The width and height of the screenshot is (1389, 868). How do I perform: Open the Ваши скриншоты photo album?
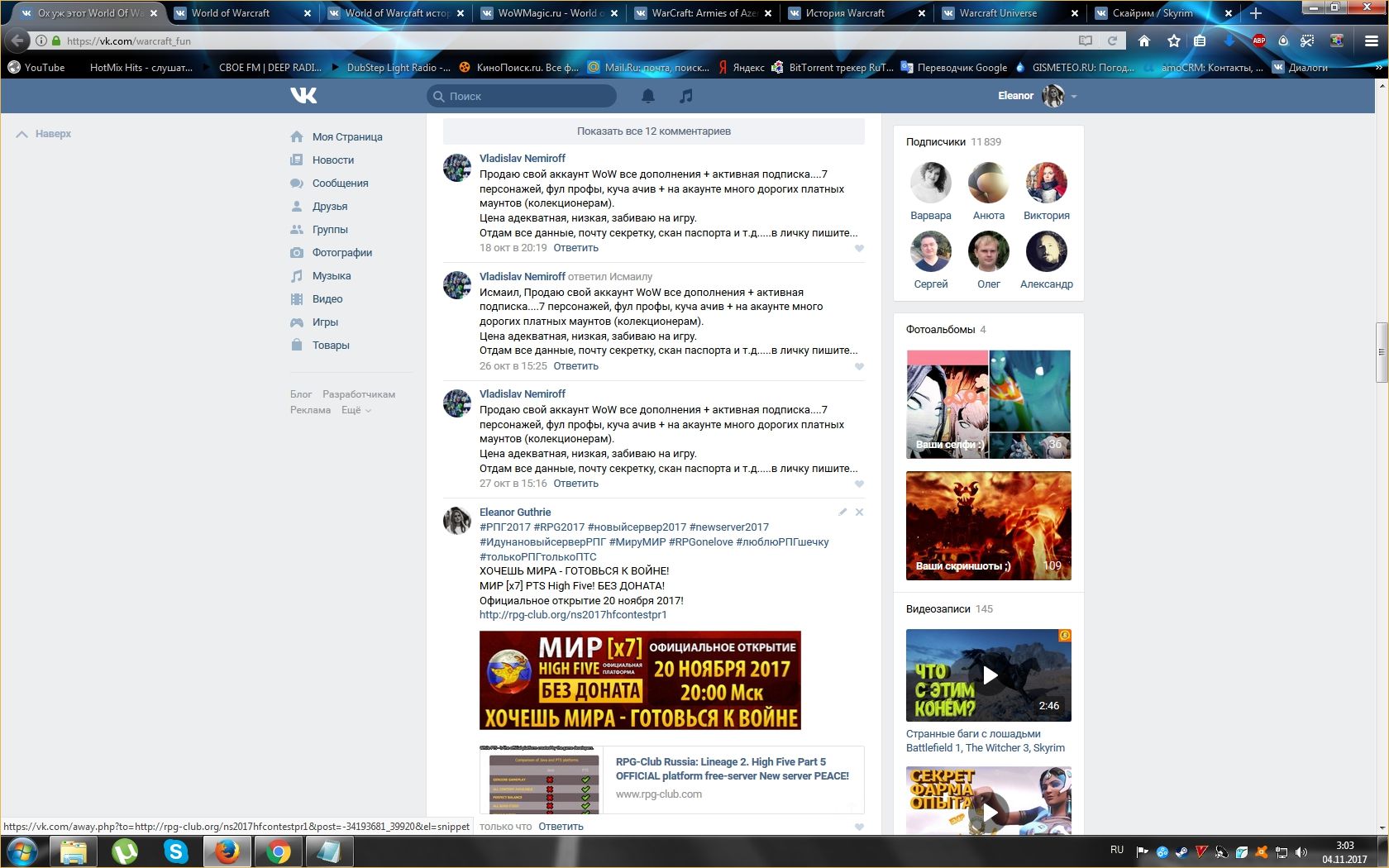[x=989, y=526]
